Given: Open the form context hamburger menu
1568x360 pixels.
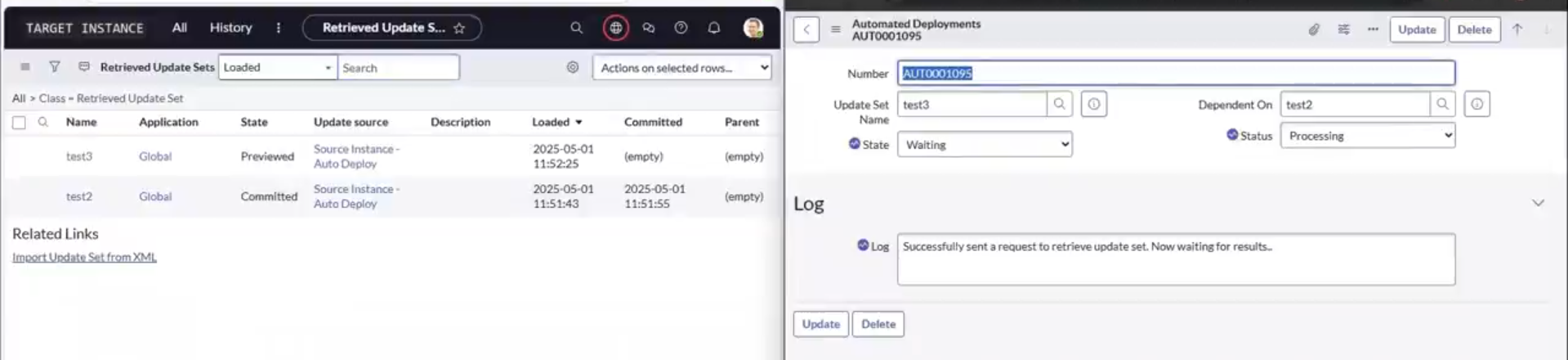Looking at the screenshot, I should point(835,29).
